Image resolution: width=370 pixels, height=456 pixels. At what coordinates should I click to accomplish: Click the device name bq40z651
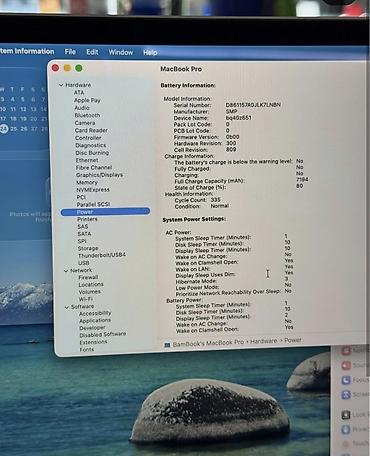point(239,118)
